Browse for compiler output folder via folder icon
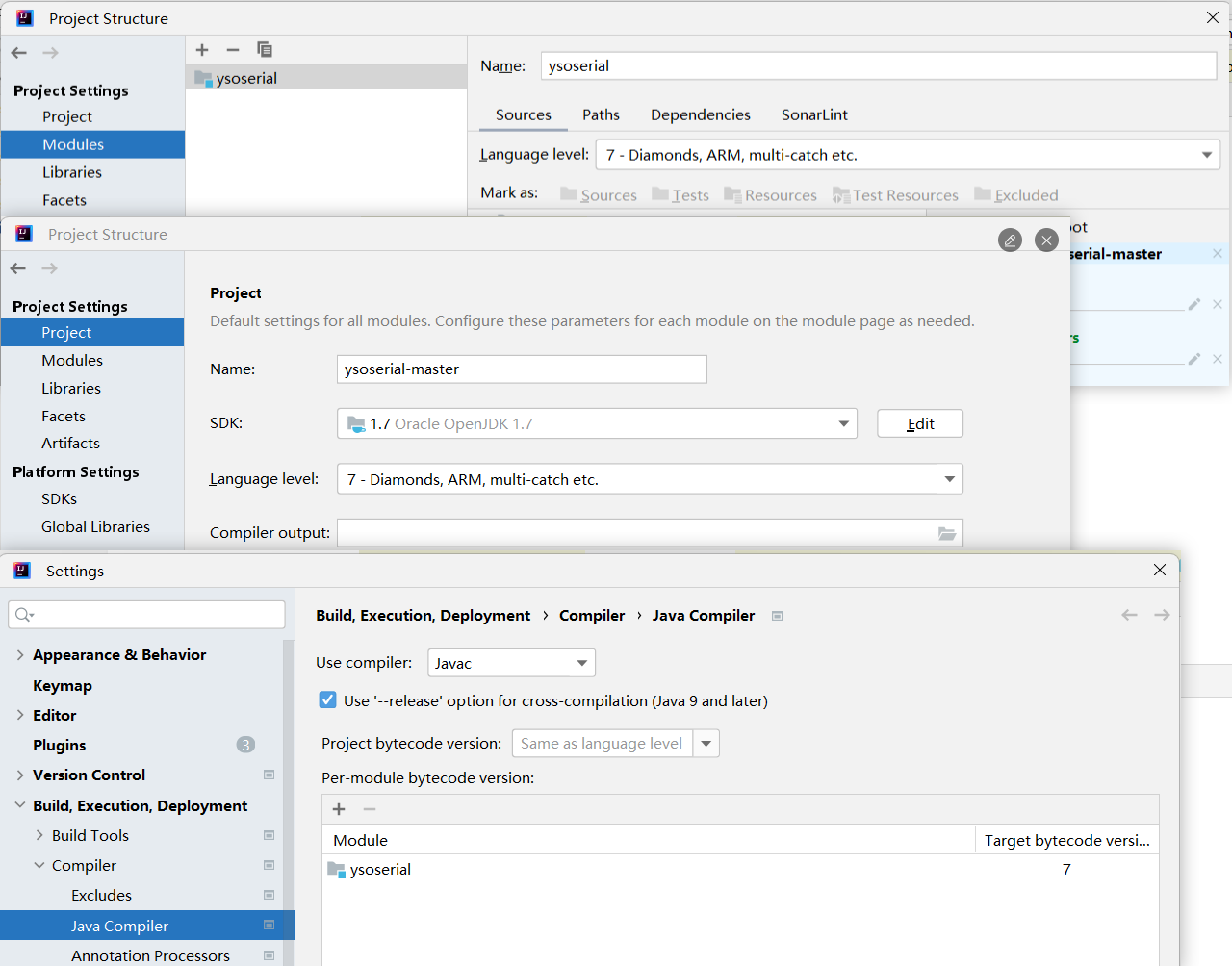The width and height of the screenshot is (1232, 966). point(947,533)
